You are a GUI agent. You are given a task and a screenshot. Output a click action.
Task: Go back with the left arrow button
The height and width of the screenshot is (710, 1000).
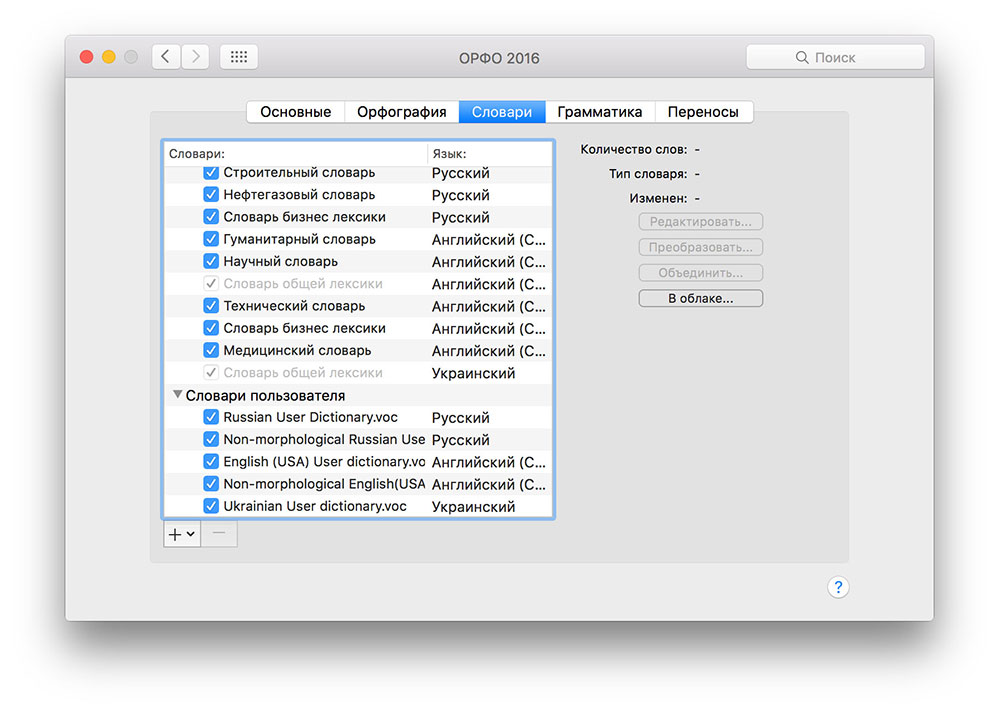click(x=166, y=57)
